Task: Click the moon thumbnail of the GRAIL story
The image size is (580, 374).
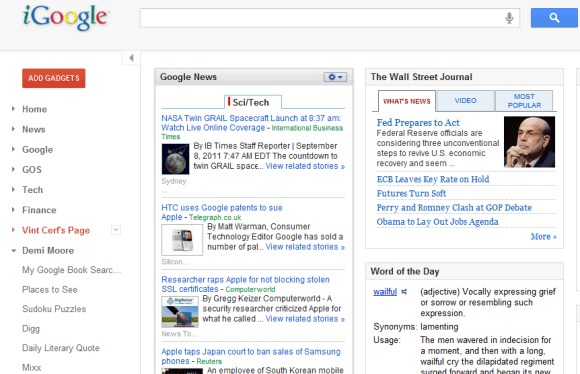Action: tap(175, 159)
